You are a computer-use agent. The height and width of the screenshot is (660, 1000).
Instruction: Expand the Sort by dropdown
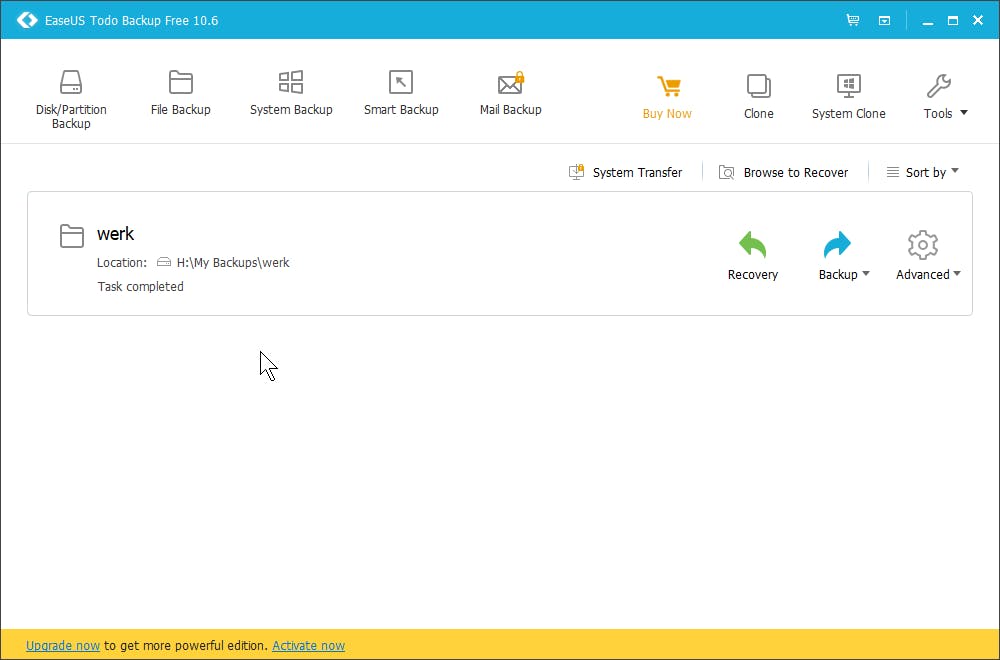point(922,172)
